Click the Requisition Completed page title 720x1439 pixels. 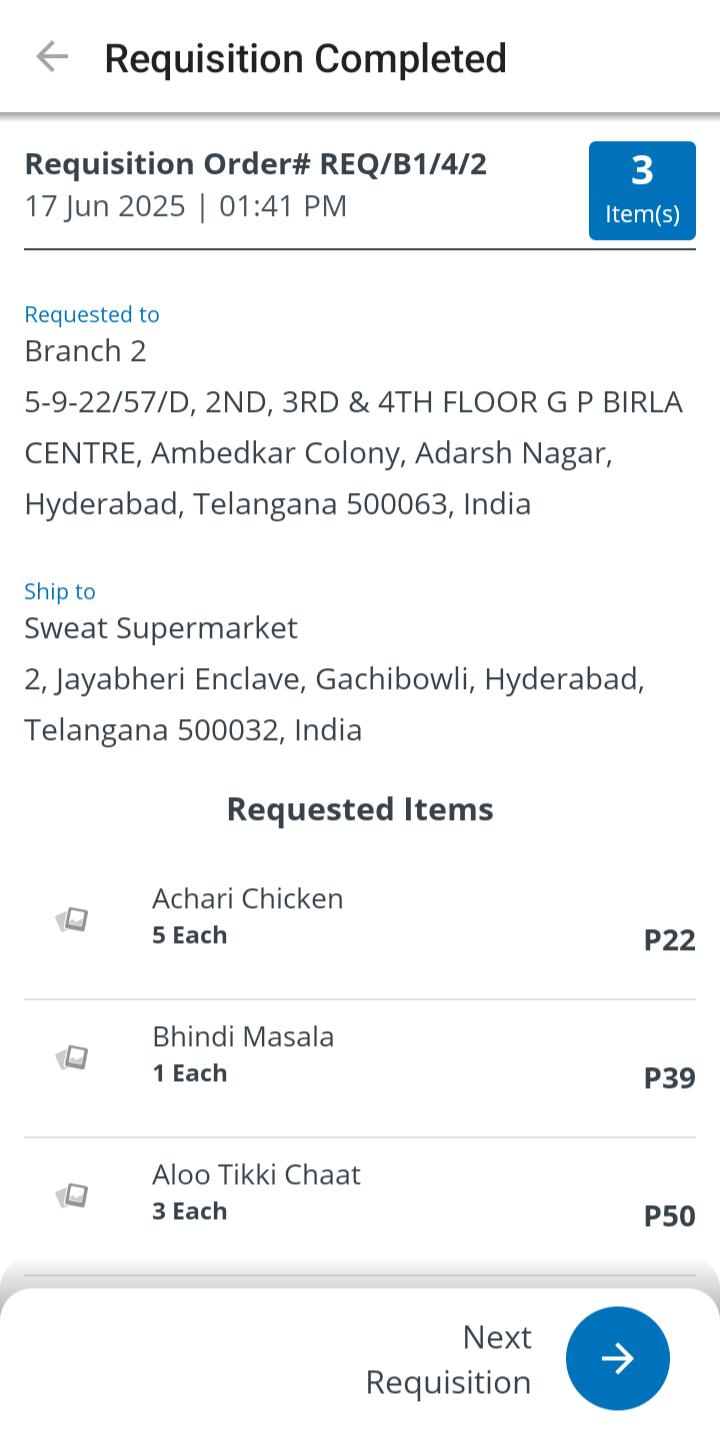305,58
